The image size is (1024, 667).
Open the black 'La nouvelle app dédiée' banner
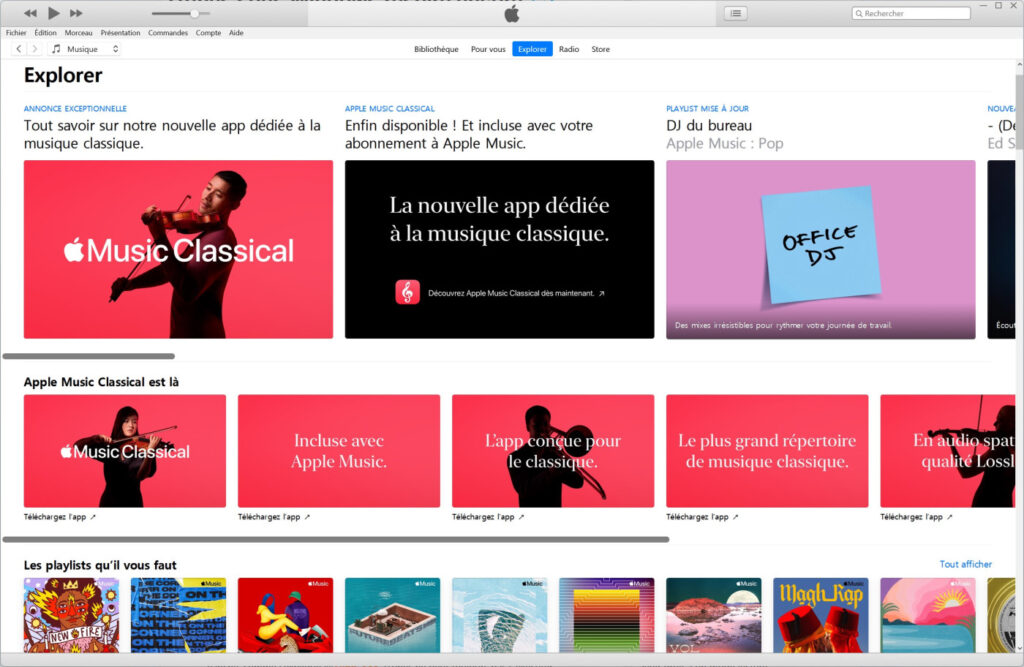coord(500,249)
